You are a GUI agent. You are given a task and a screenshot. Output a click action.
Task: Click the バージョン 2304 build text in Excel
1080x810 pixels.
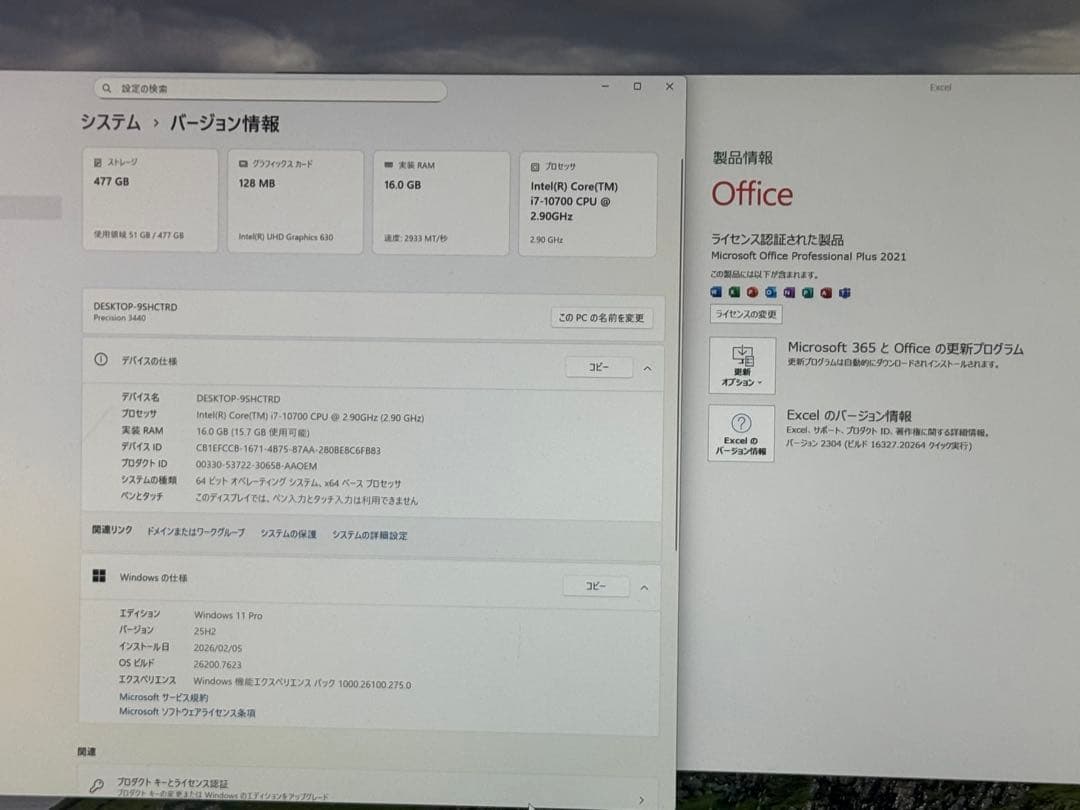[879, 446]
